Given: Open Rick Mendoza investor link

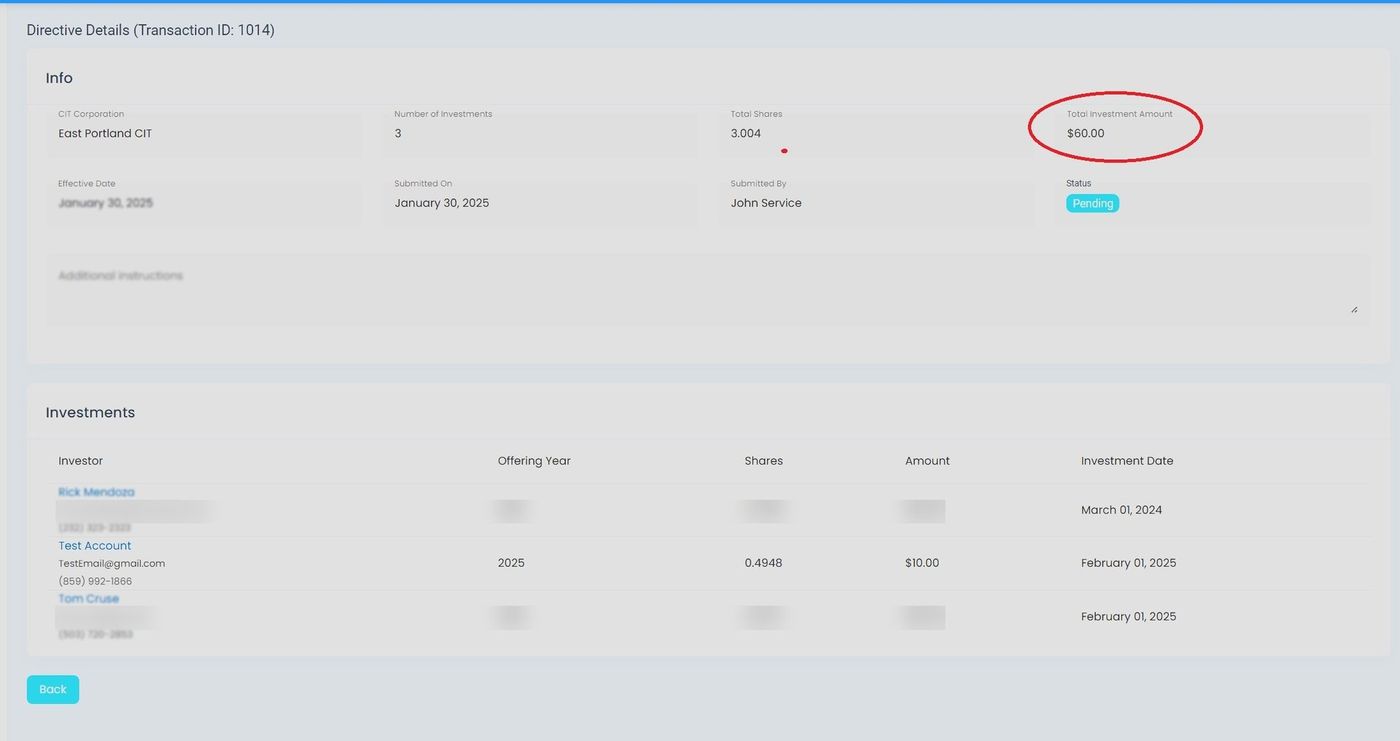Looking at the screenshot, I should [x=96, y=492].
